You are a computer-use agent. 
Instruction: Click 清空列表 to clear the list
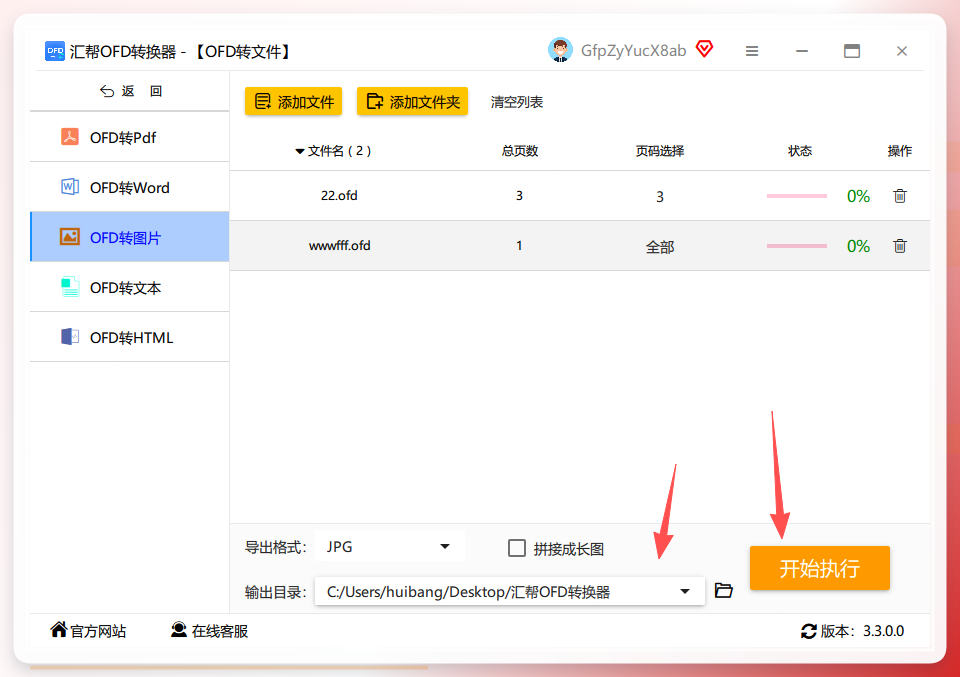click(x=517, y=102)
